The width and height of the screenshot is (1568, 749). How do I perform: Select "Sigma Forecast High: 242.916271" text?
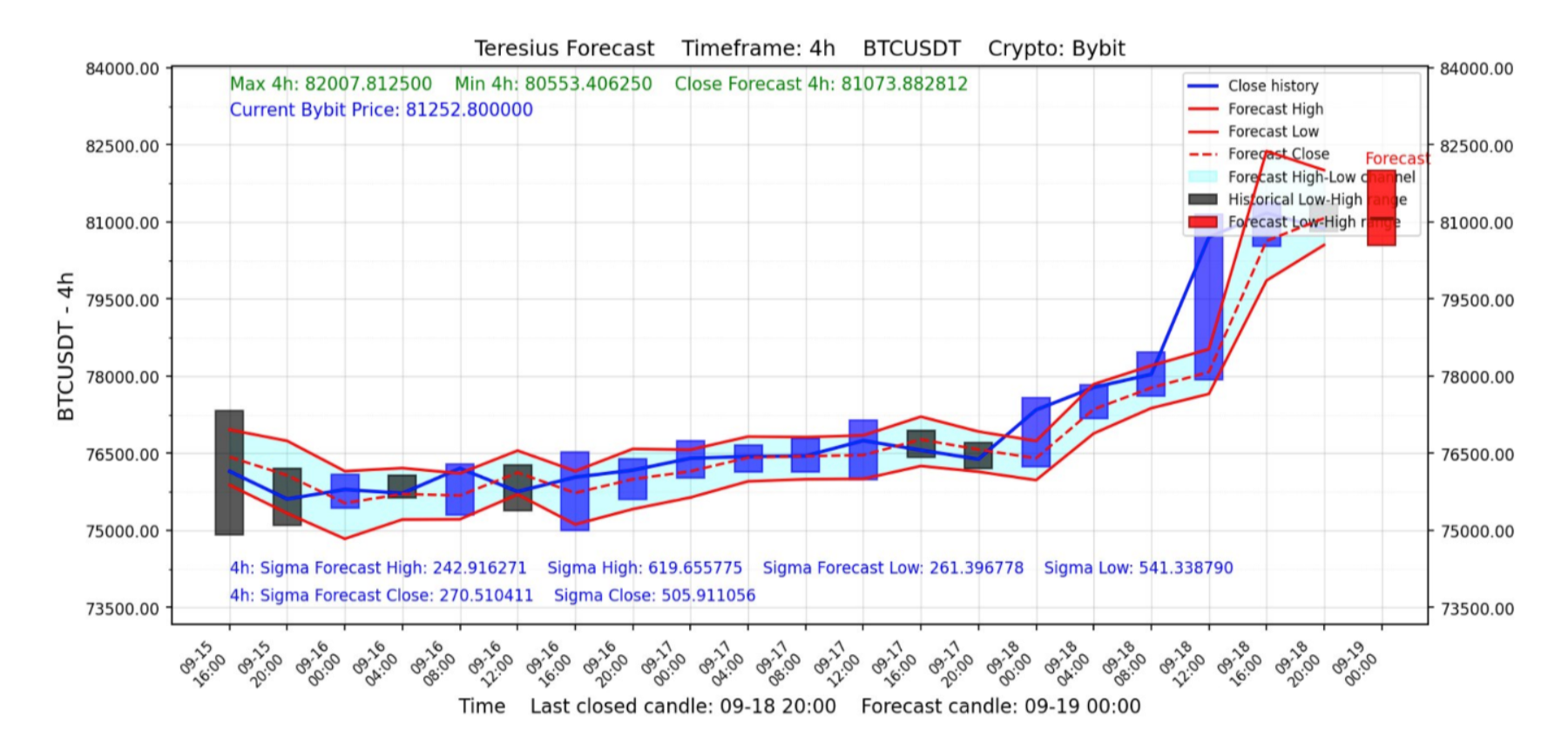[393, 568]
